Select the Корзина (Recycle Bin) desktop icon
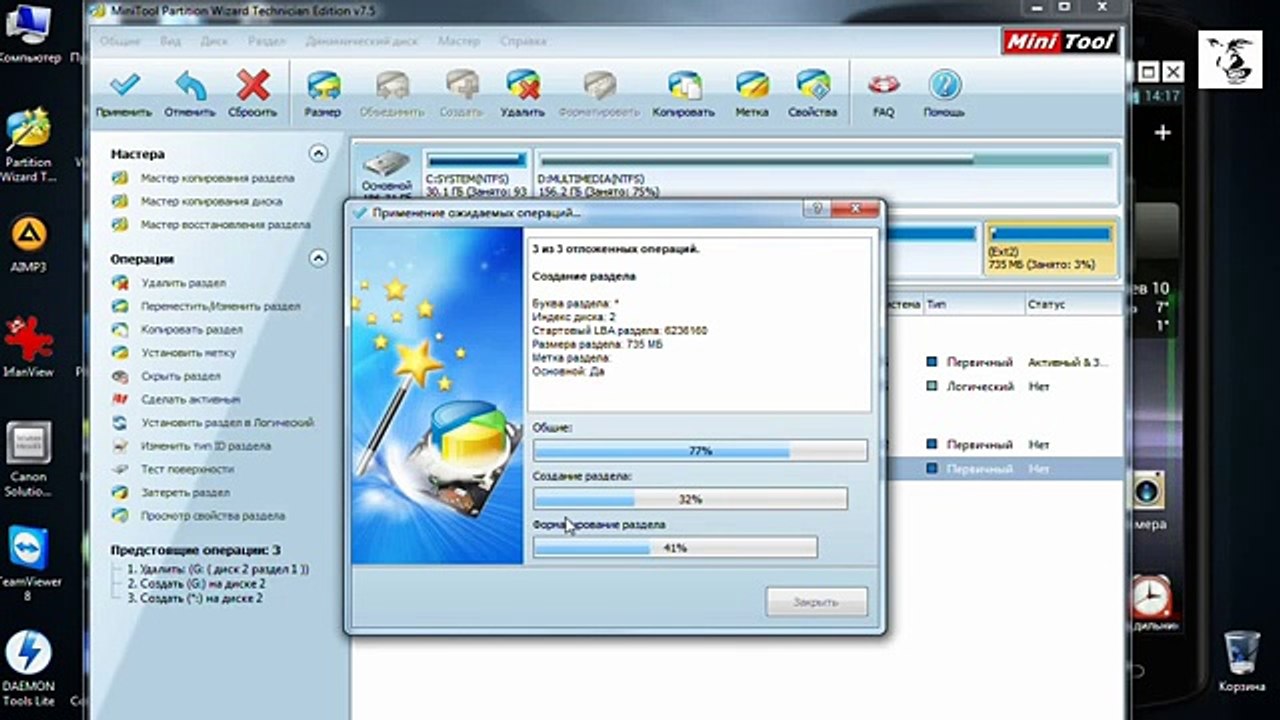 click(x=1242, y=662)
